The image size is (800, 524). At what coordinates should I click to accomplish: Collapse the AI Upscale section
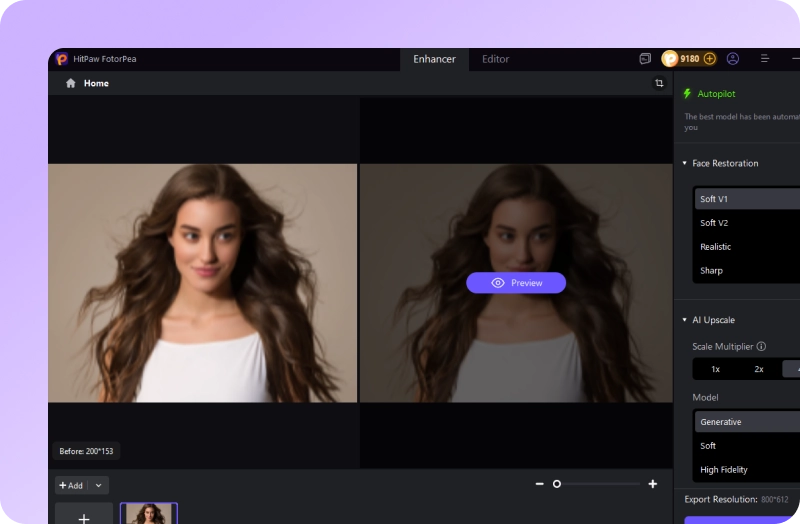pos(685,320)
